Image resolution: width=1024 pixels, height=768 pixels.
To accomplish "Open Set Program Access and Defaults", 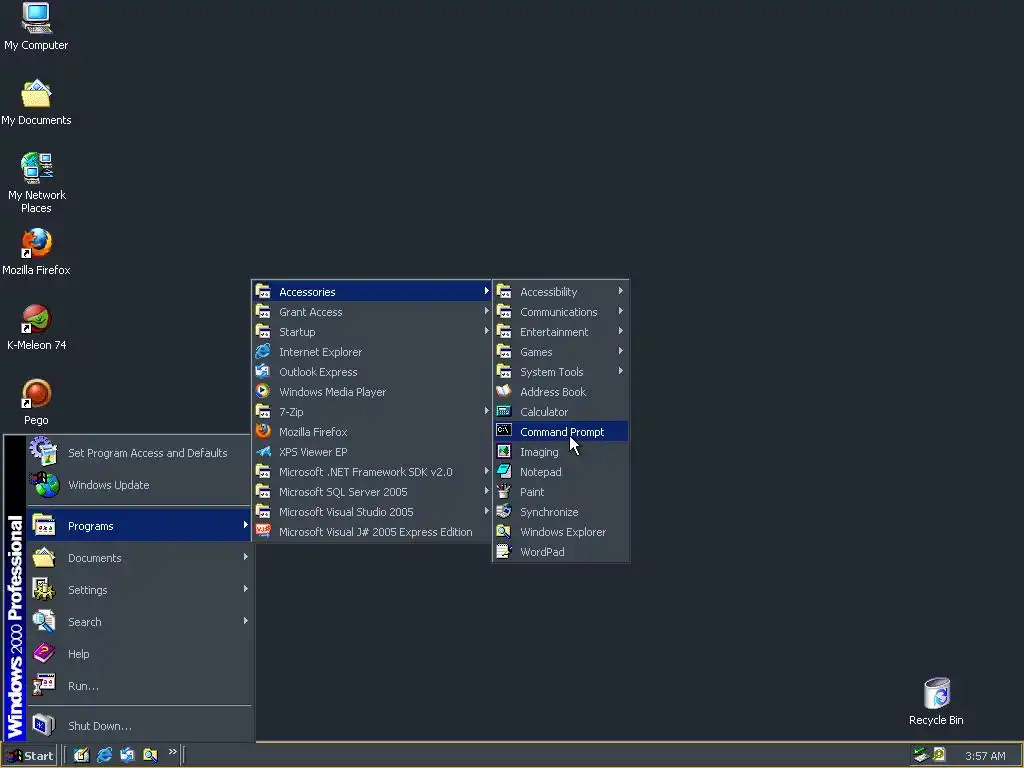I will (139, 453).
